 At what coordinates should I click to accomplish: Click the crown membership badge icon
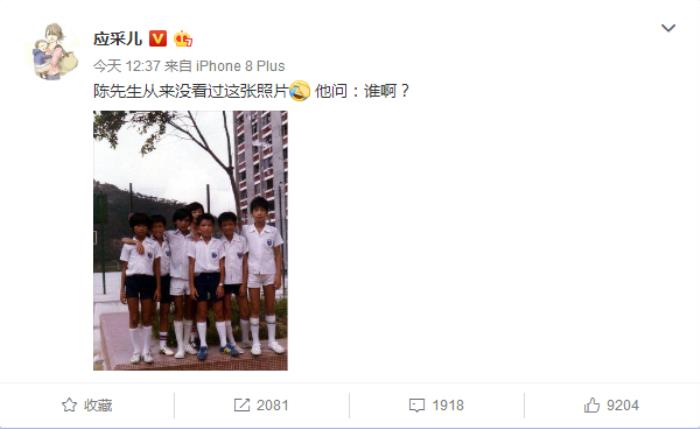[183, 39]
